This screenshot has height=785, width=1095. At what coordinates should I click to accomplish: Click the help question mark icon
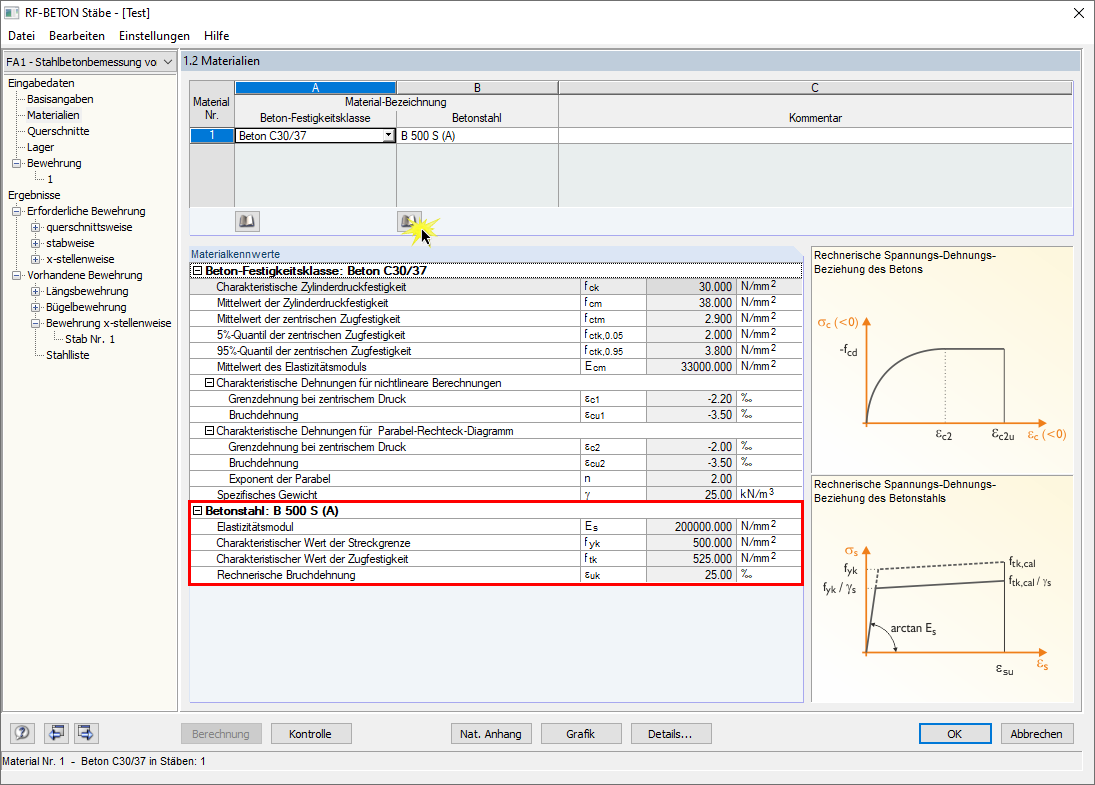click(x=22, y=733)
